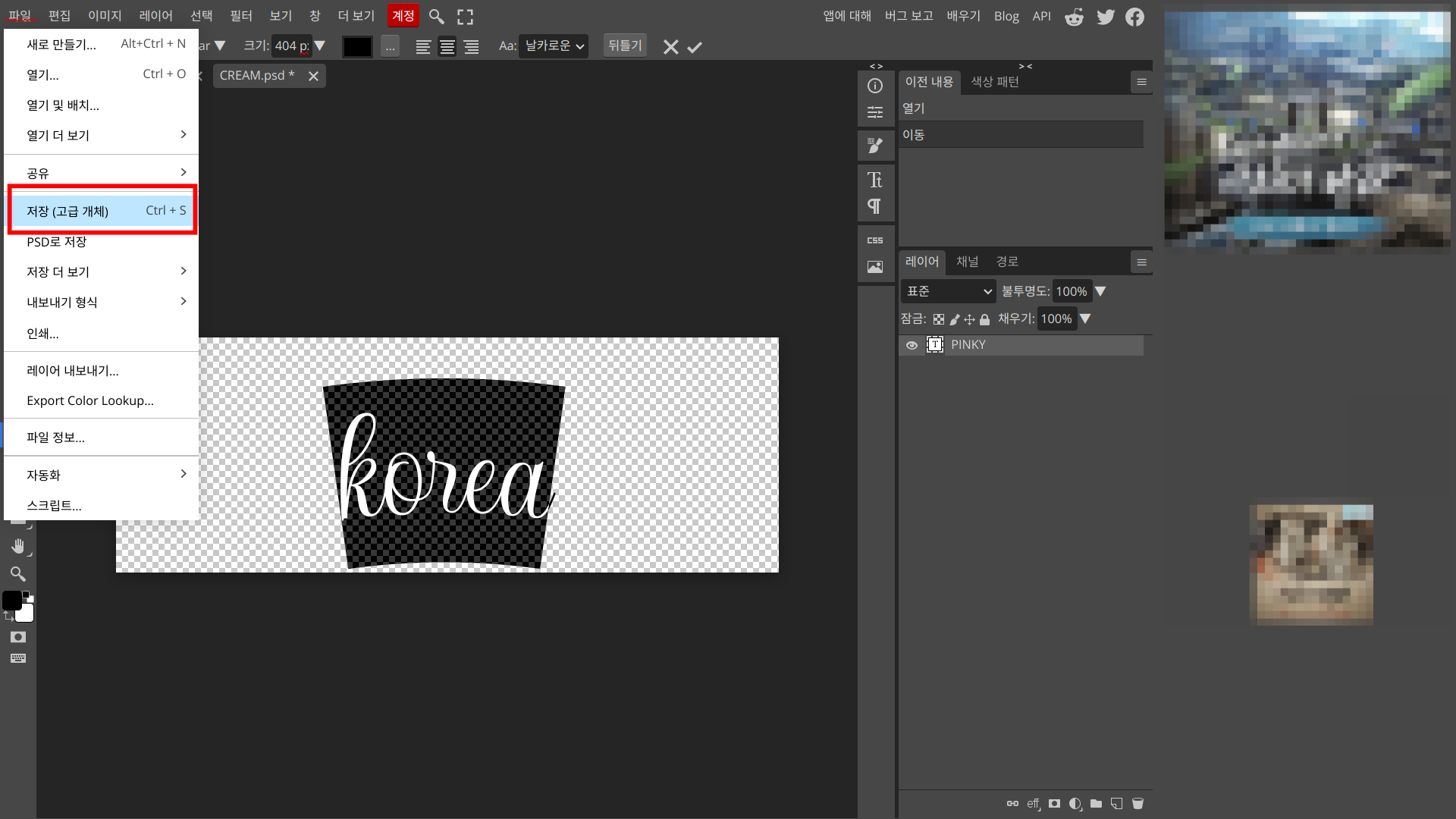The height and width of the screenshot is (819, 1456).
Task: Confirm text edit with checkmark icon
Action: [x=695, y=47]
